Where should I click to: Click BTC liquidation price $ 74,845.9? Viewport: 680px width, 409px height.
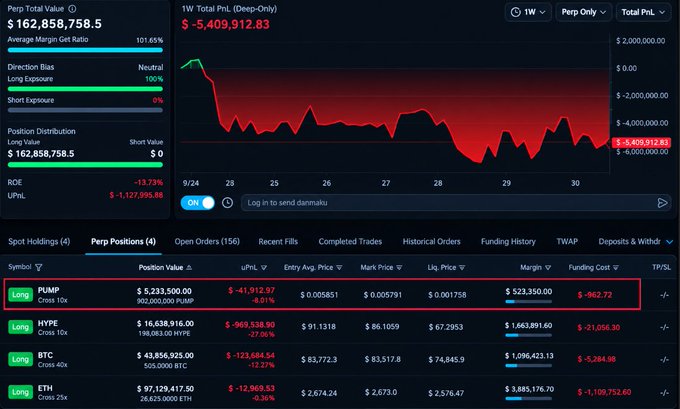(446, 360)
